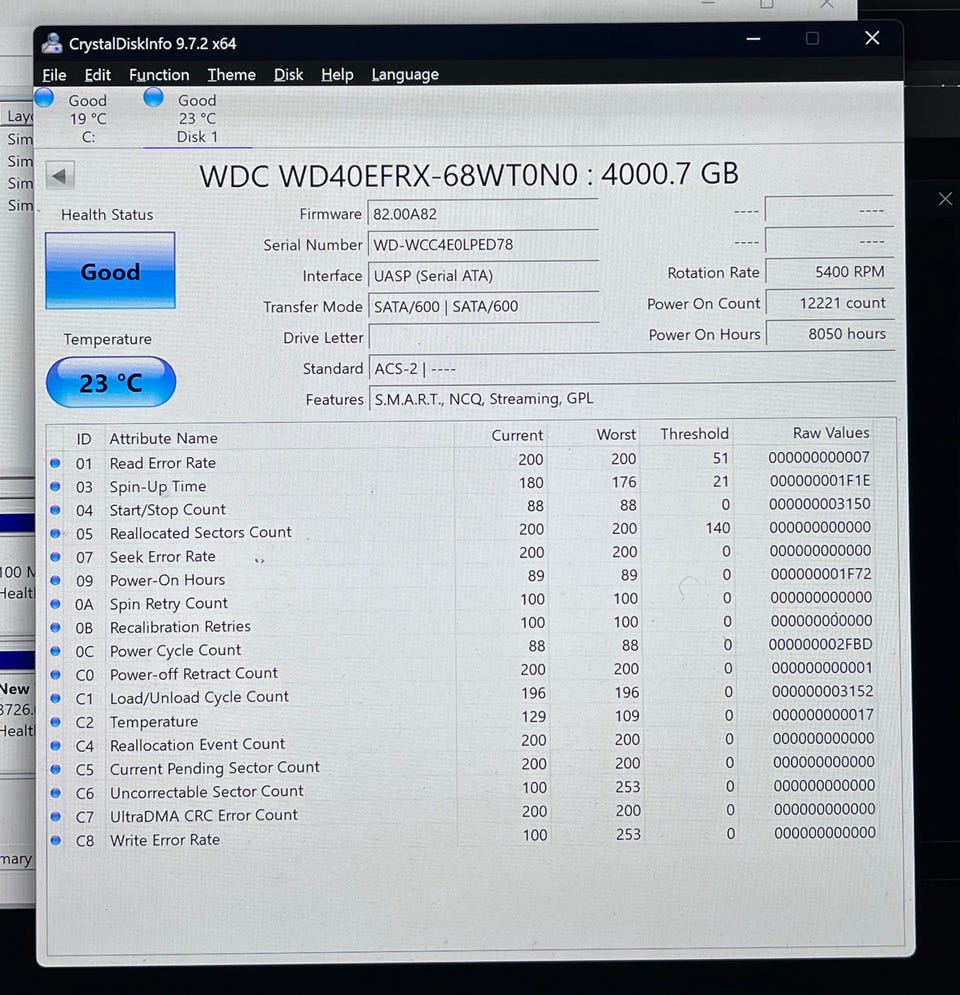960x995 pixels.
Task: Select the Power-On Hours attribute row
Action: coord(167,580)
